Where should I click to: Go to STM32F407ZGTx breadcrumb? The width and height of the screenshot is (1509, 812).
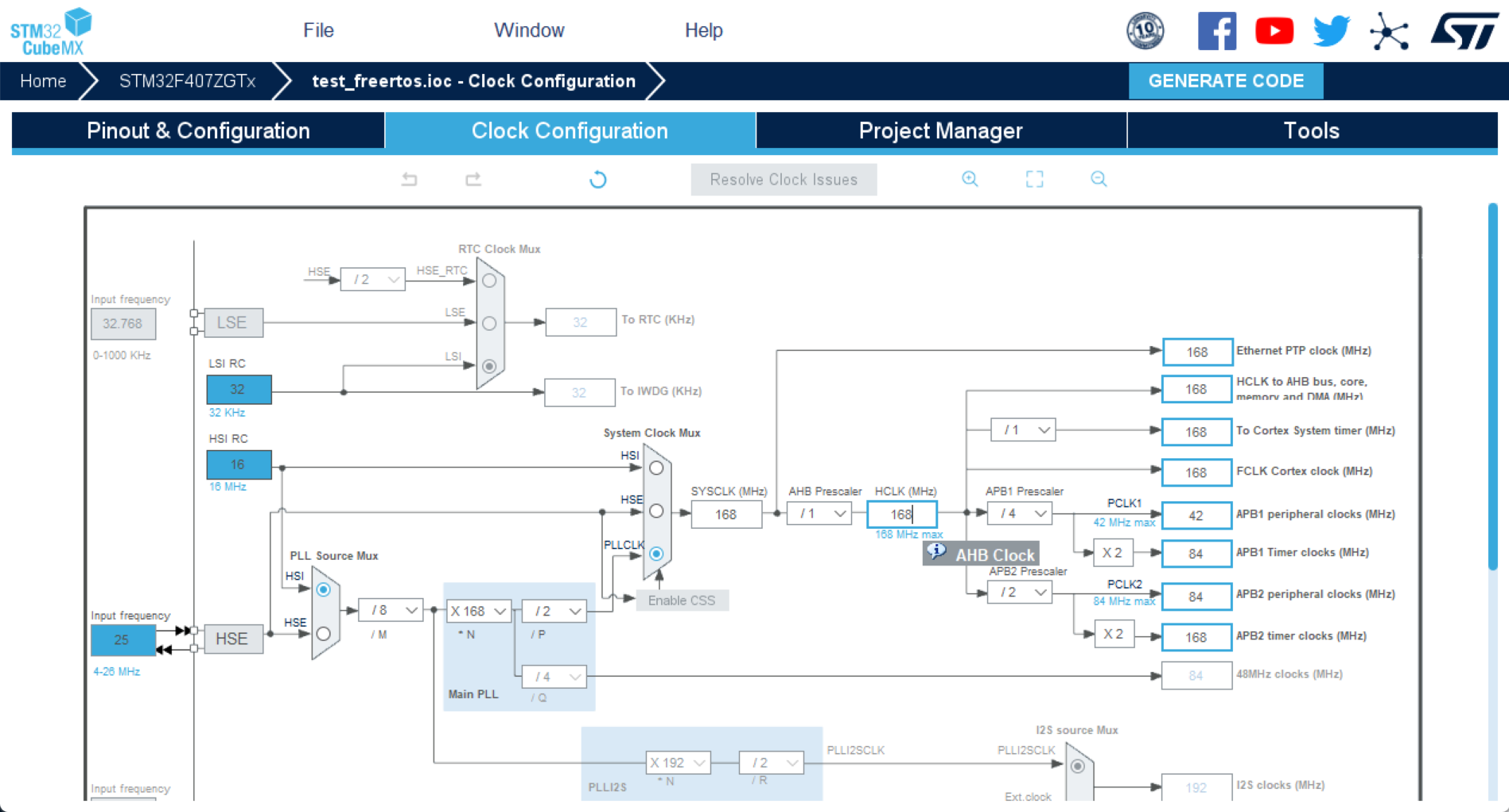[187, 81]
